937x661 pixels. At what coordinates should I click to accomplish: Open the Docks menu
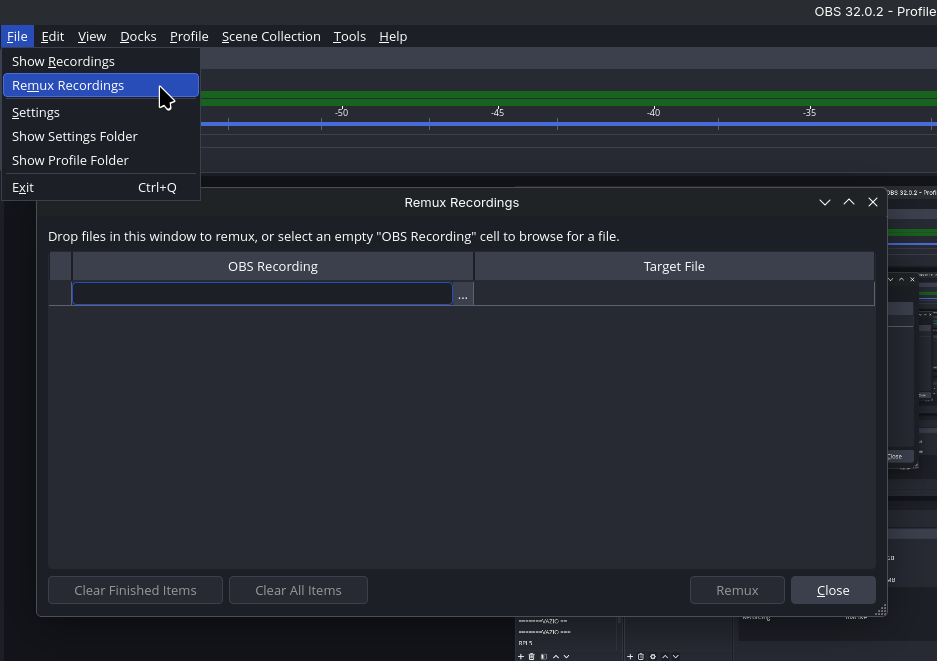(138, 36)
